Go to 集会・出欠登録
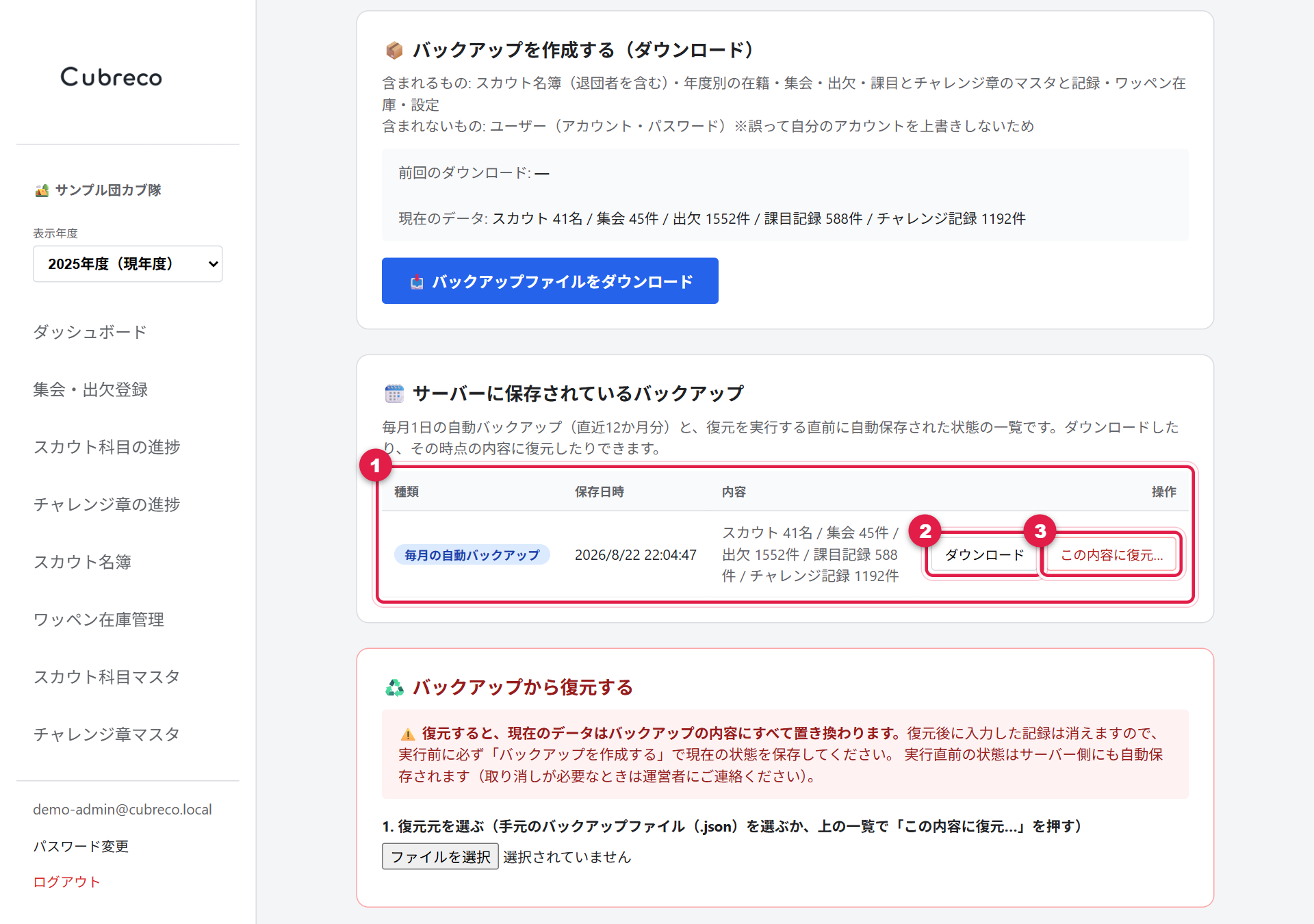 point(90,389)
